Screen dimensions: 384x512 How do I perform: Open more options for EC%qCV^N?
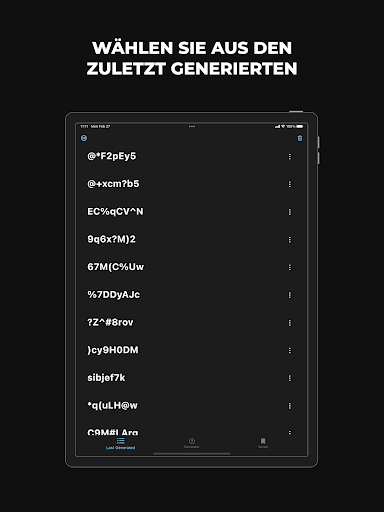pos(290,212)
